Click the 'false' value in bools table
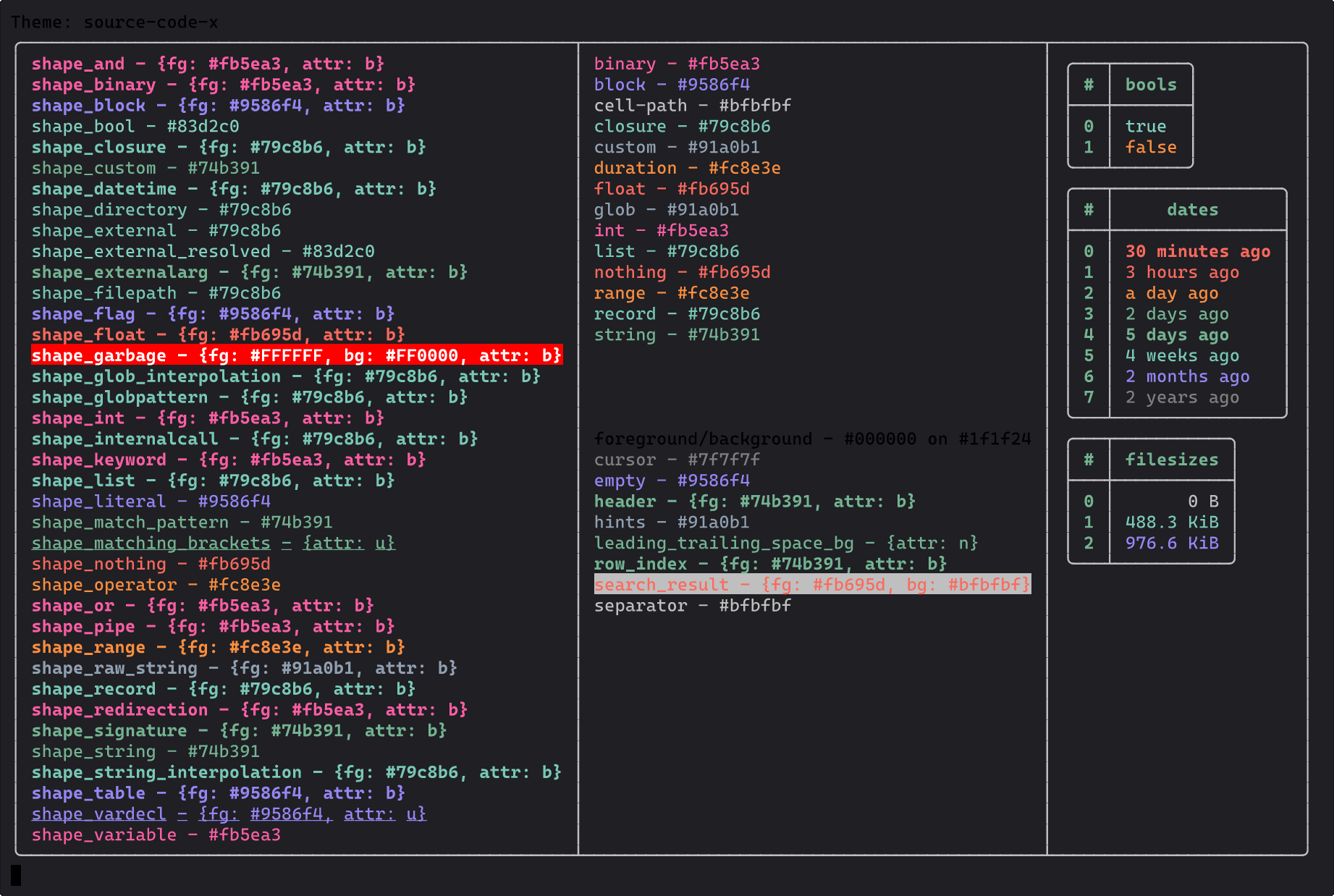This screenshot has height=896, width=1334. tap(1150, 148)
